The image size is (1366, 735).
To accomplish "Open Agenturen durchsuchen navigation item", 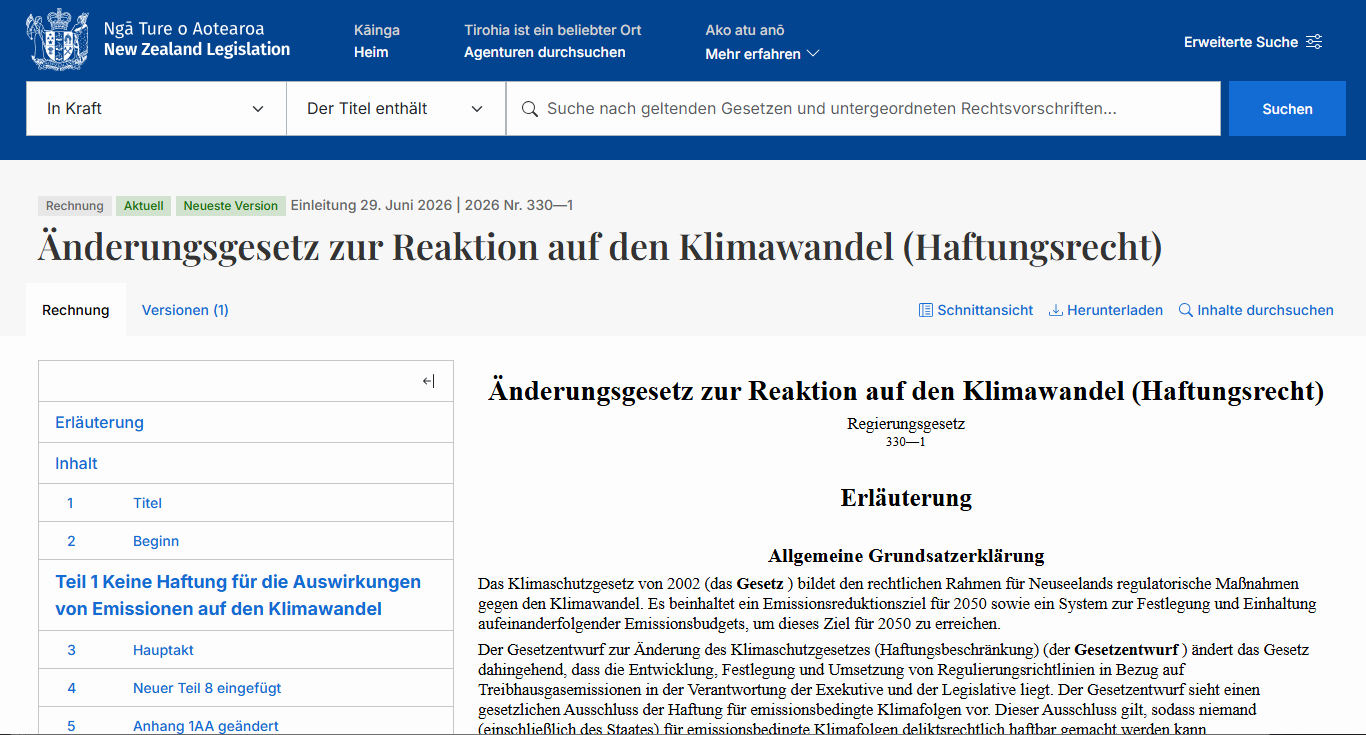I will coord(545,52).
